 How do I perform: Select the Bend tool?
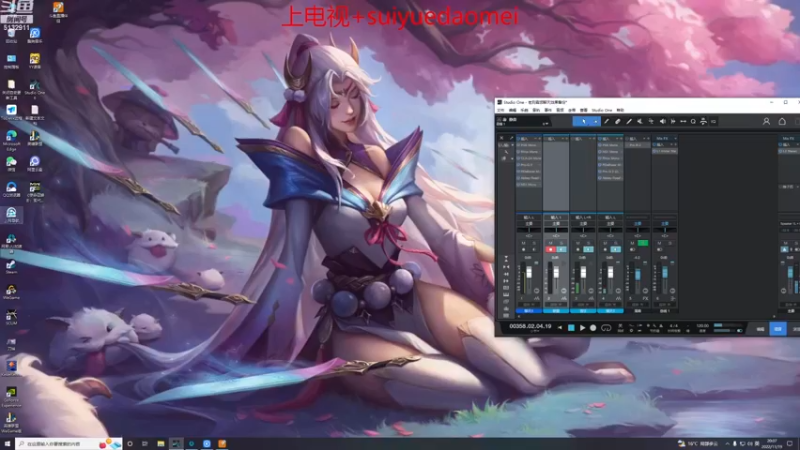(x=651, y=121)
